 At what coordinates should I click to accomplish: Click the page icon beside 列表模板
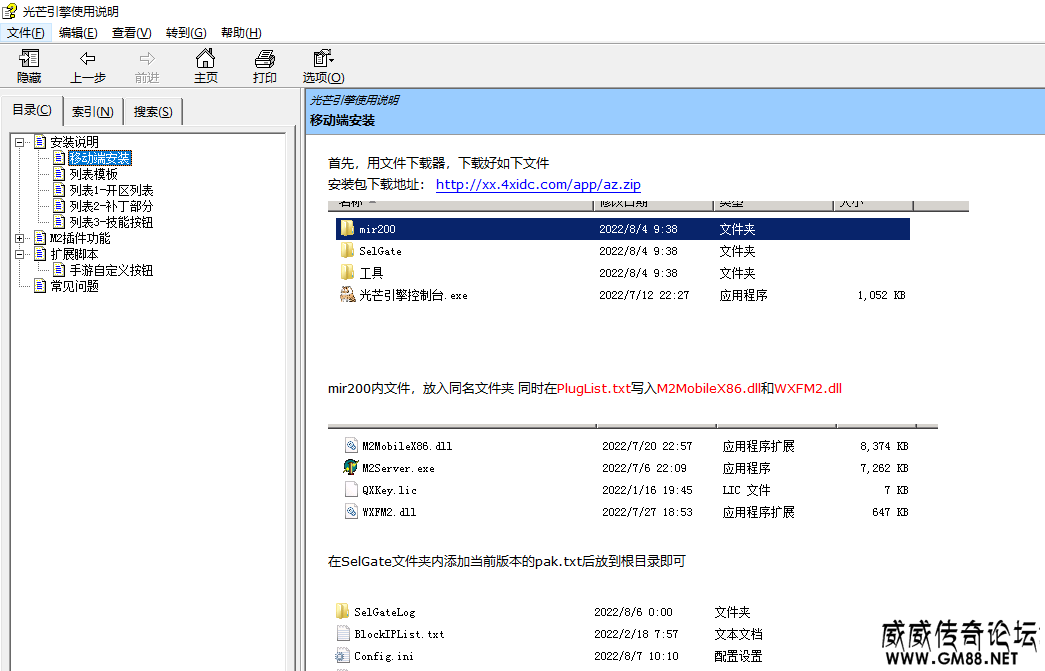coord(59,174)
